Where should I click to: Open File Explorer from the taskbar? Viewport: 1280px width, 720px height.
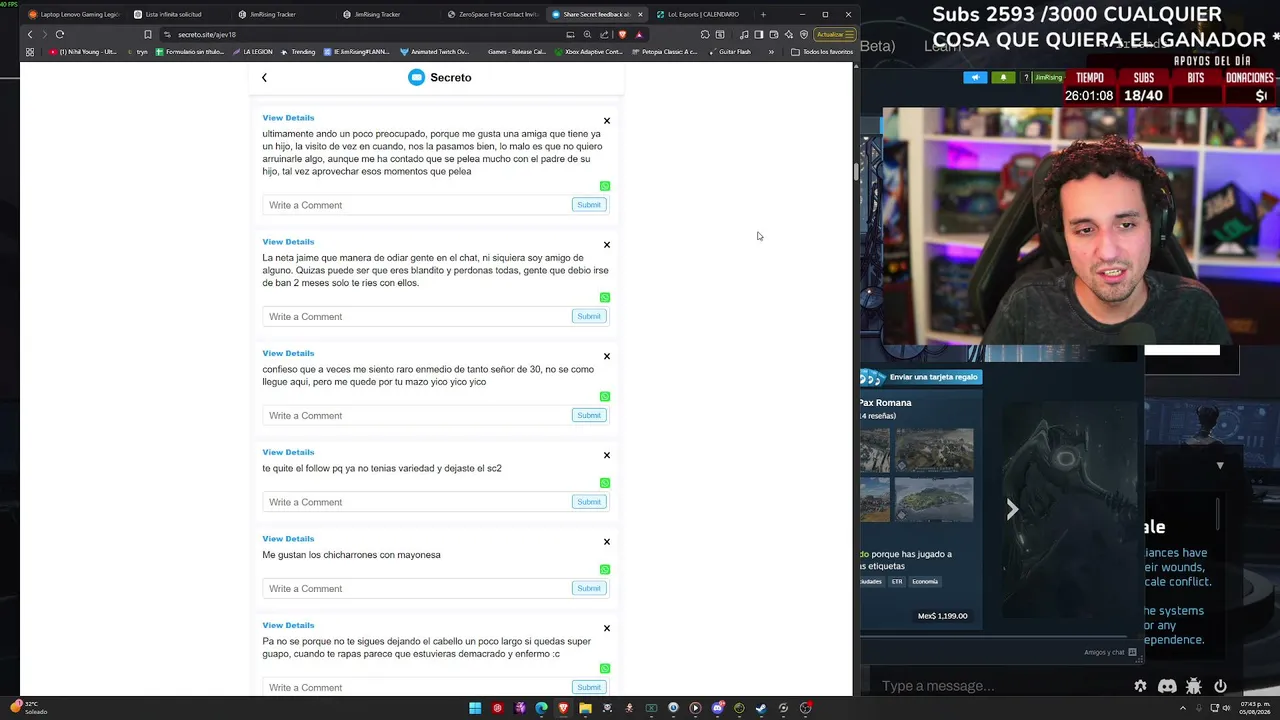[x=585, y=708]
